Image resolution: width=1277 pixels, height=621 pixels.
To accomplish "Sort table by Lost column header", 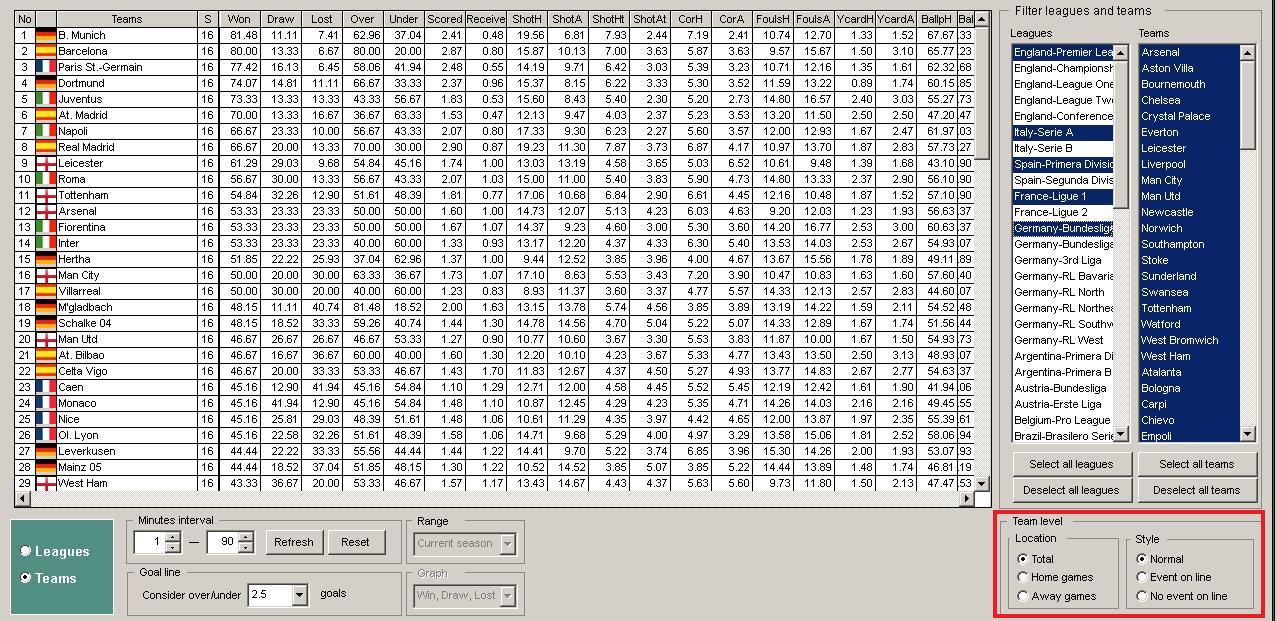I will pyautogui.click(x=322, y=19).
